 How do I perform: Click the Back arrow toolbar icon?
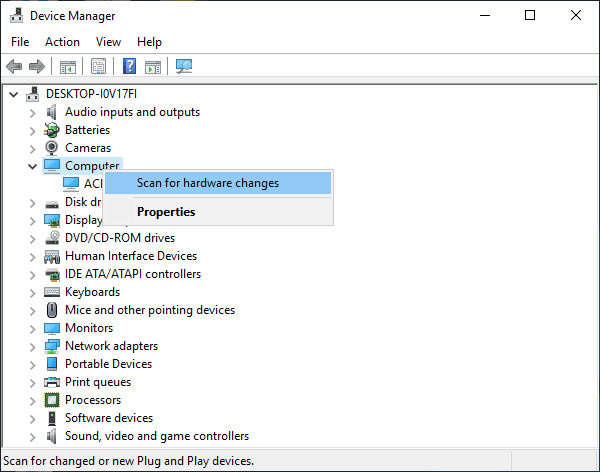14,66
